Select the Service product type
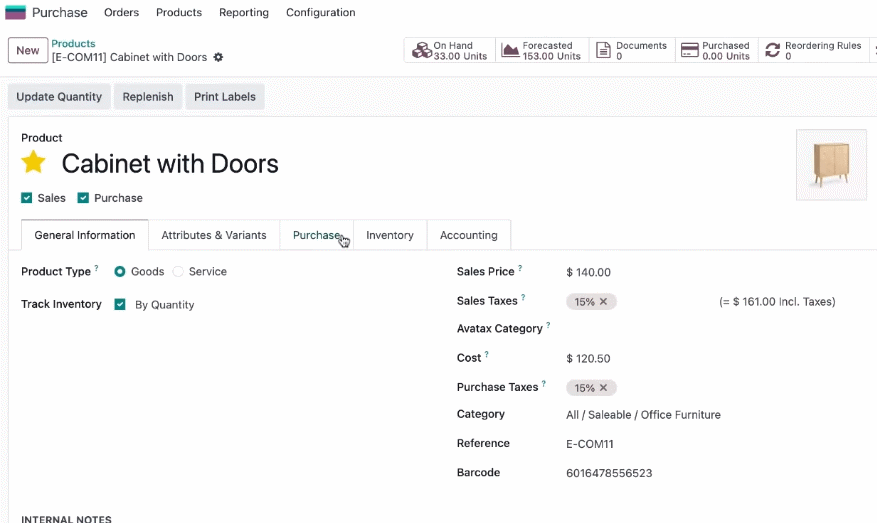Image resolution: width=877 pixels, height=523 pixels. 178,271
